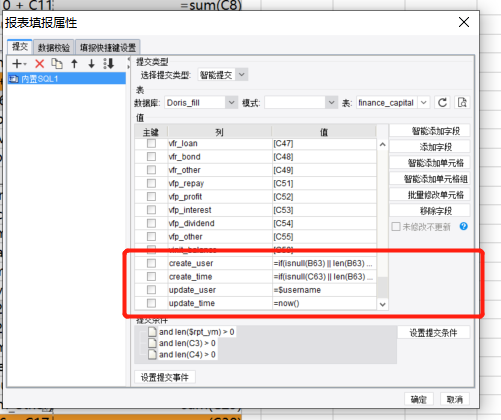The width and height of the screenshot is (501, 420).
Task: Click the 批量修改单元格 button
Action: pos(430,195)
